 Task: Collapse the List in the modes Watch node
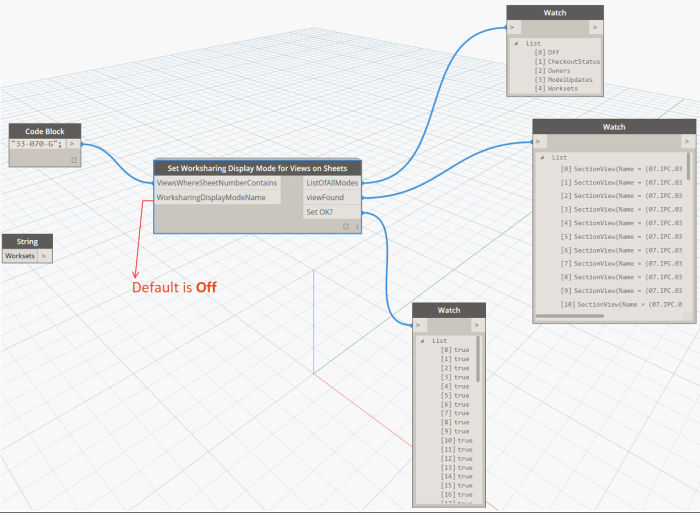click(x=517, y=44)
